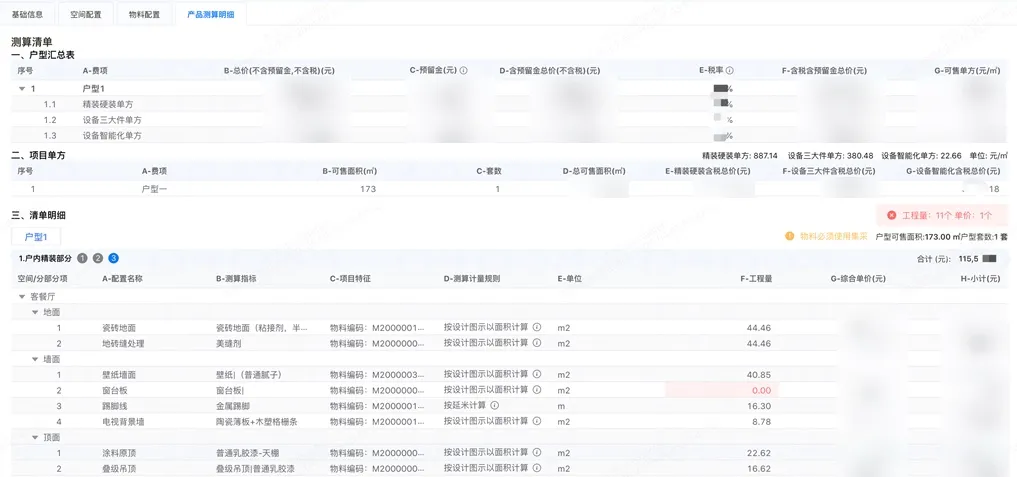Collapse the 客餐厅 tree group
This screenshot has width=1017, height=477.
pyautogui.click(x=22, y=296)
